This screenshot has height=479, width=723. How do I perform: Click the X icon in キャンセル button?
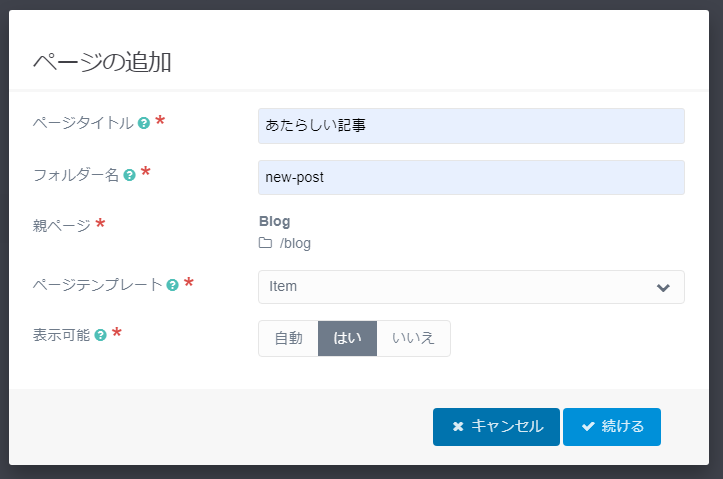point(458,426)
